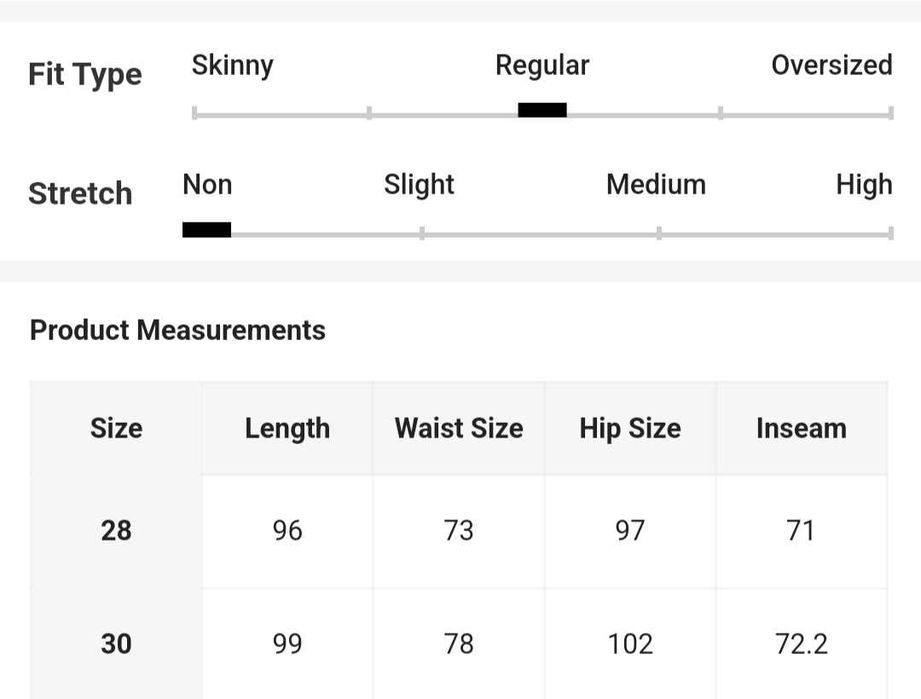
Task: Click the Inseam column header
Action: pos(801,429)
